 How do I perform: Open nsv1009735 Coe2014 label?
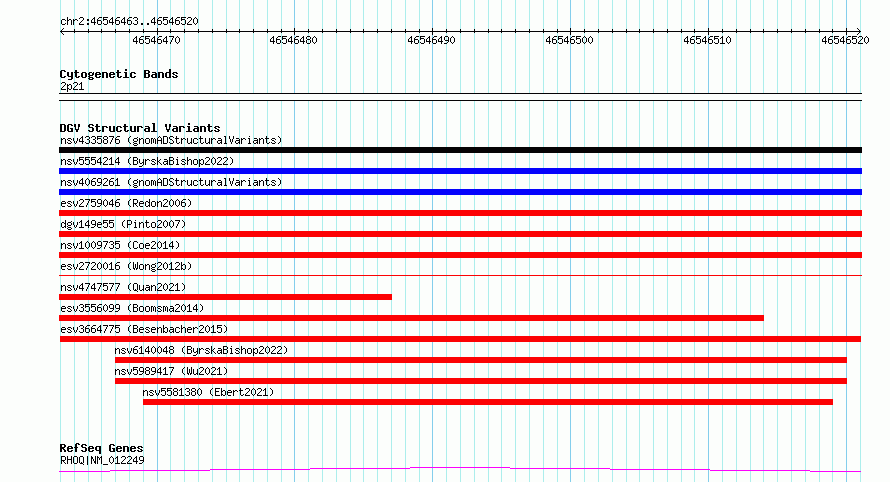[x=120, y=245]
